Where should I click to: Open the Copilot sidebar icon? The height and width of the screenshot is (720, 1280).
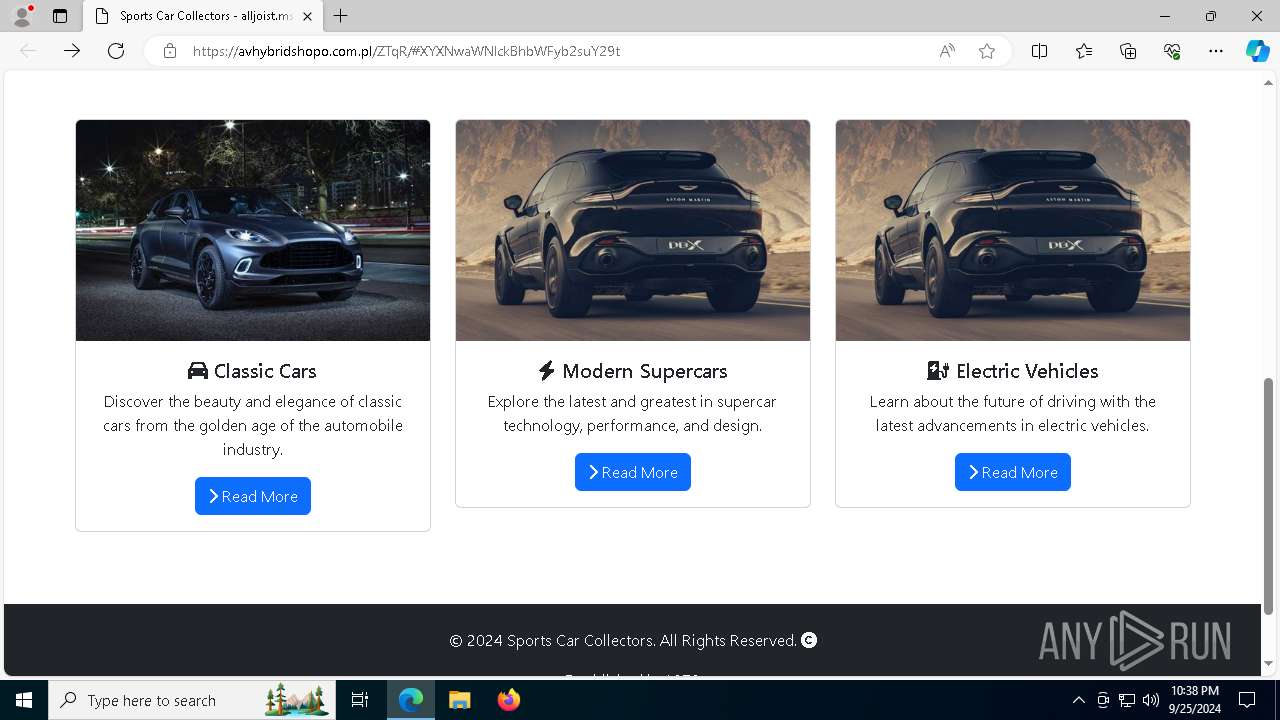(1257, 51)
